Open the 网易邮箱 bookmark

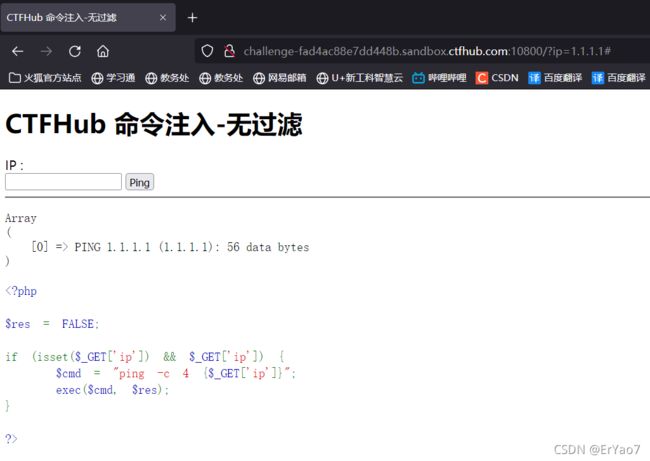point(280,78)
